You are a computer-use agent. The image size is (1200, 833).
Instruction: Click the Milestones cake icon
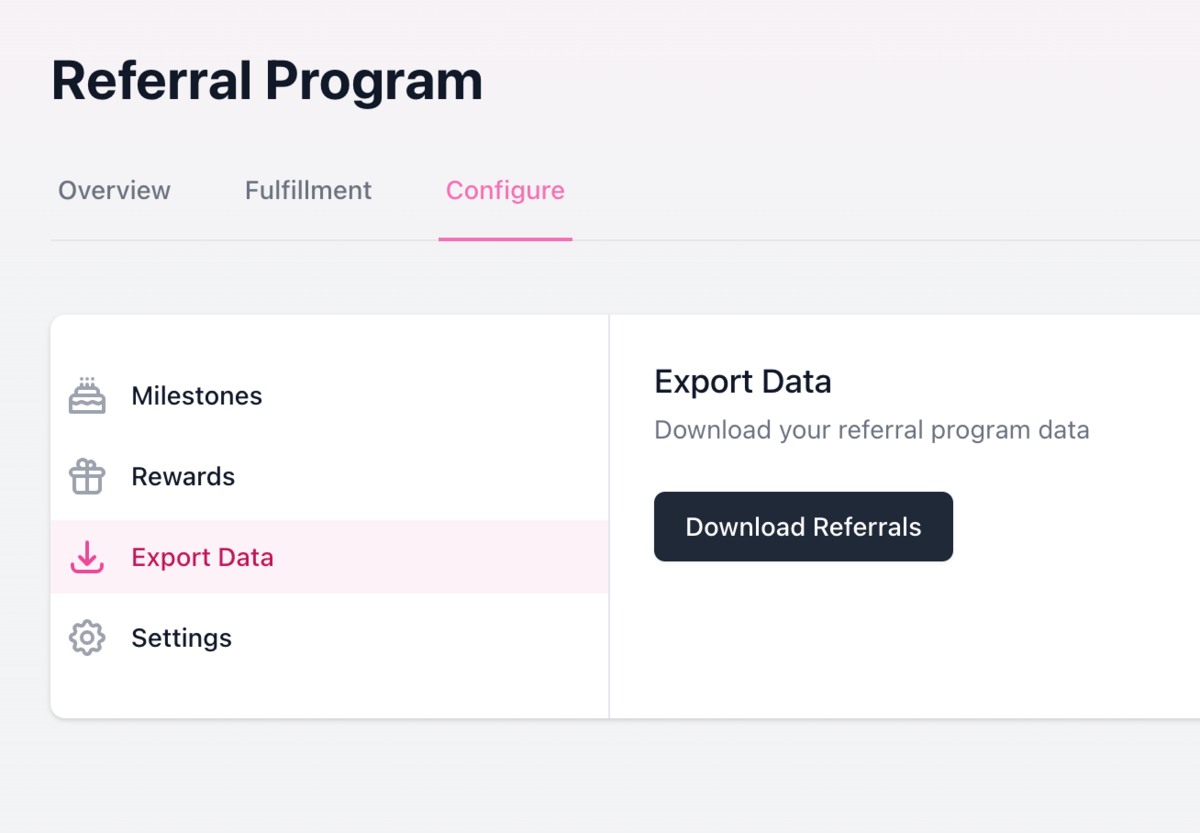[x=87, y=396]
